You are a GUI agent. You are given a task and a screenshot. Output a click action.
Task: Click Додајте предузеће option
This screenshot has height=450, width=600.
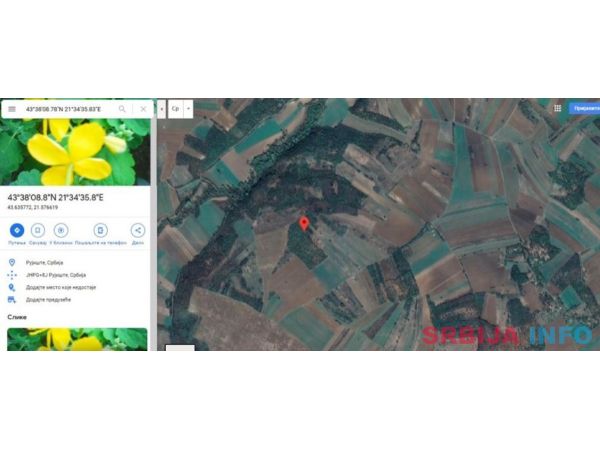[49, 299]
